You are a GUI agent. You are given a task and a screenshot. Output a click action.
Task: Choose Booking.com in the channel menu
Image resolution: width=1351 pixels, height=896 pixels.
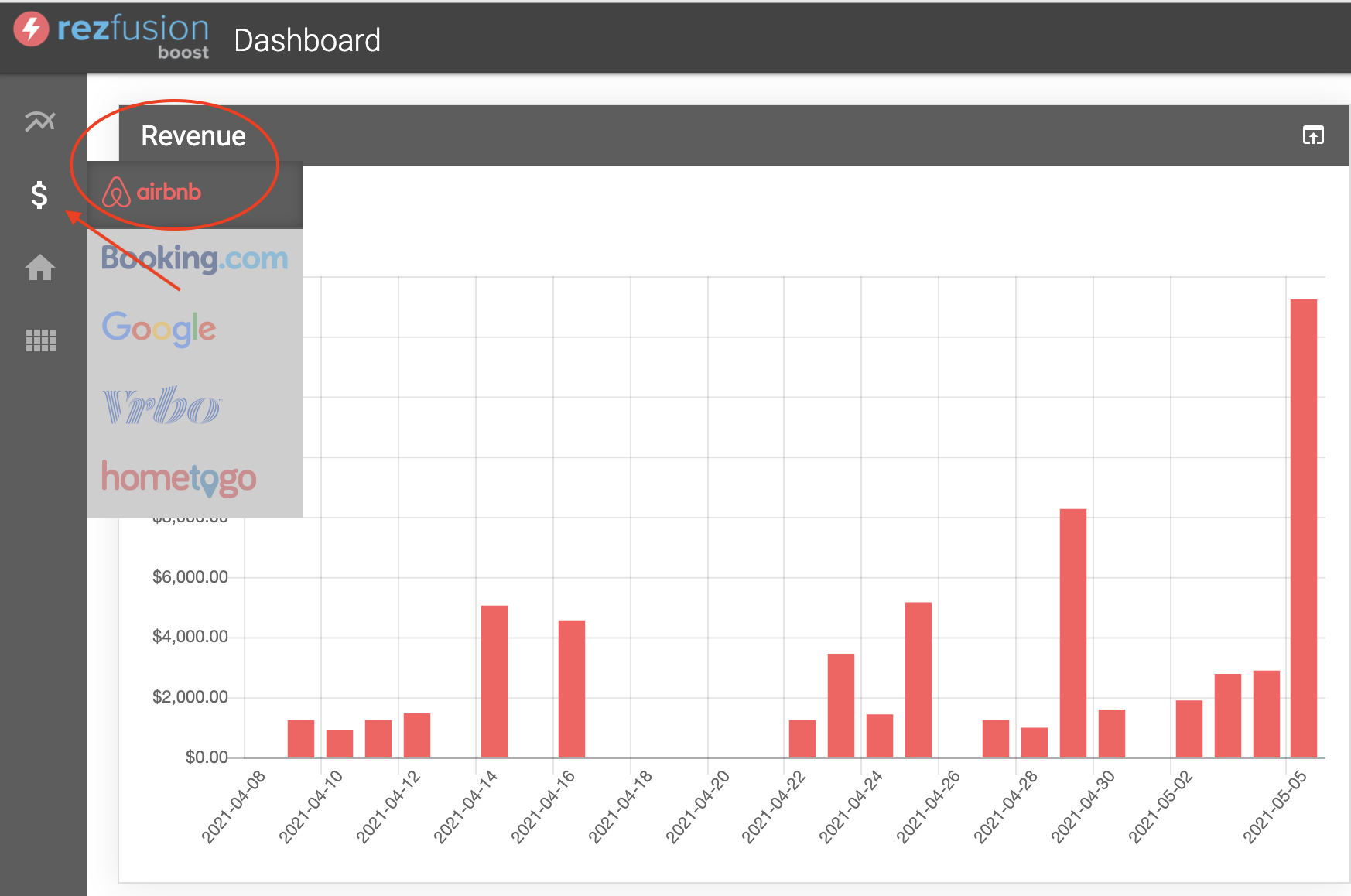(x=195, y=258)
